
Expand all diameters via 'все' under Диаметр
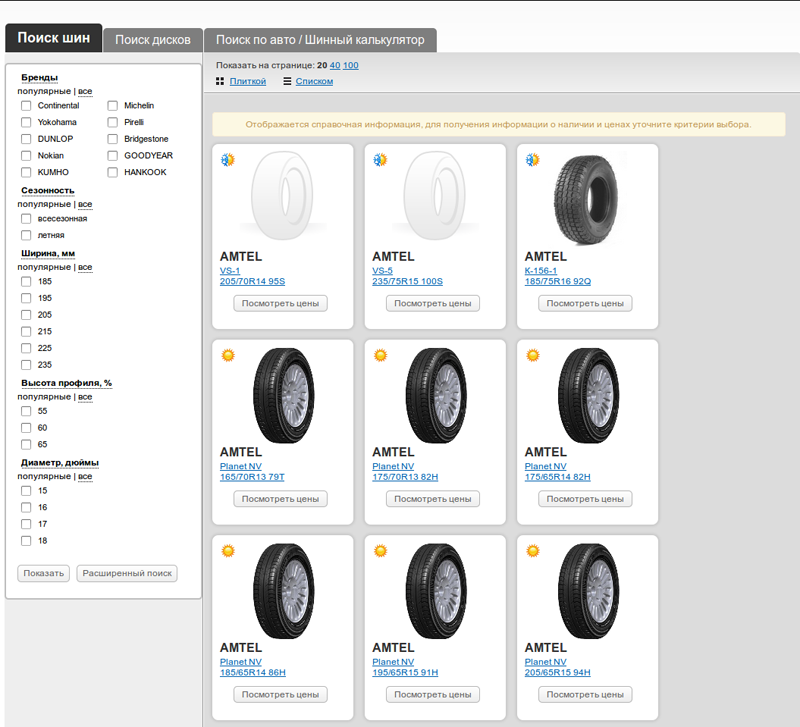(x=85, y=476)
